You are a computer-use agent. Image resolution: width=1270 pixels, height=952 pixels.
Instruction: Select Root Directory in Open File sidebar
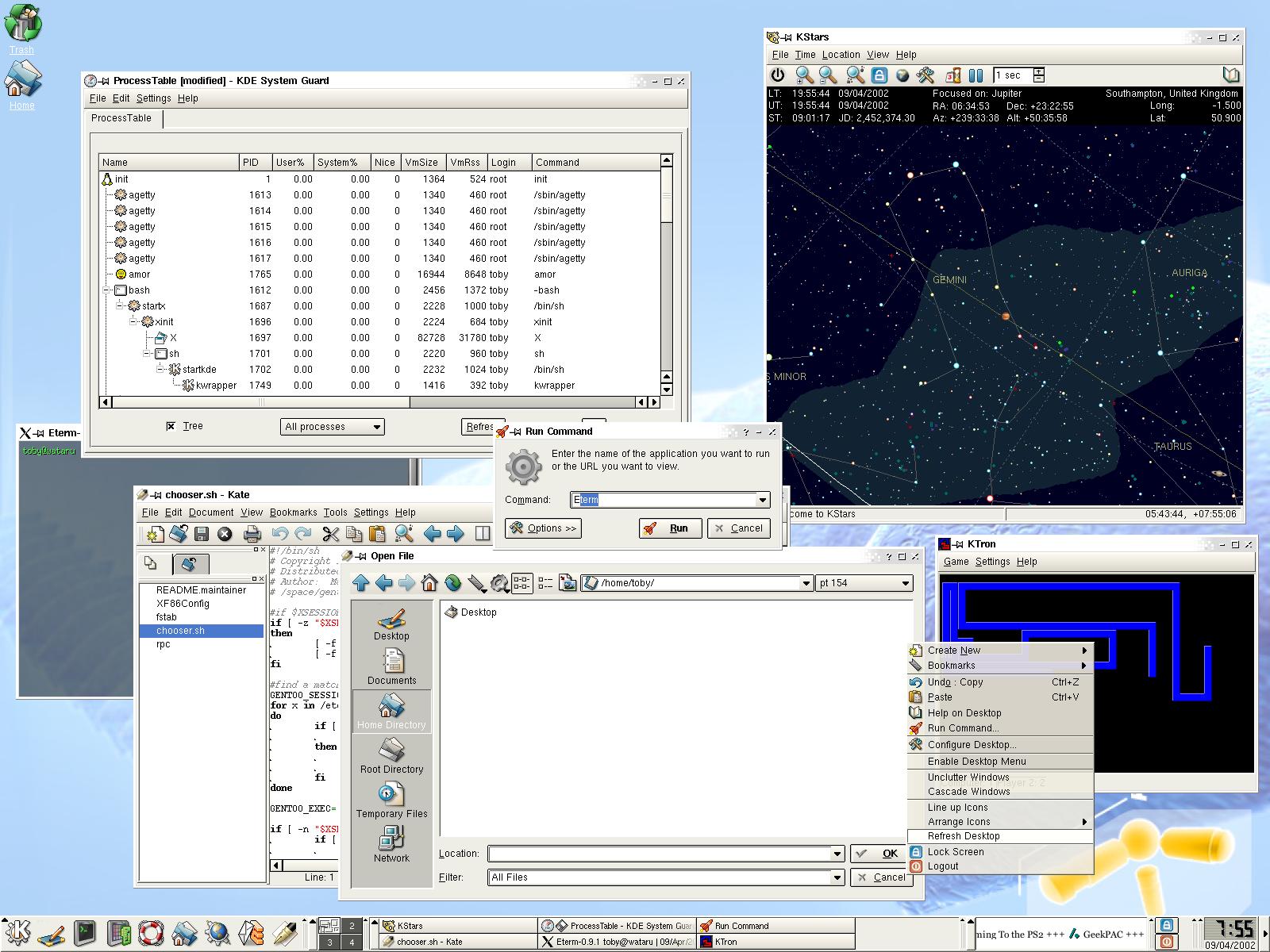pos(391,755)
